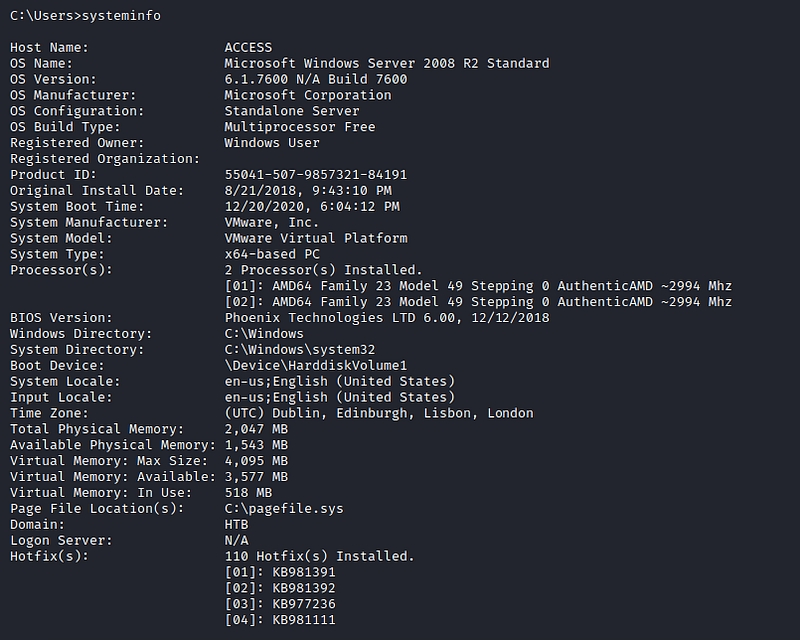Click the Product ID number
The image size is (800, 640).
(x=315, y=175)
